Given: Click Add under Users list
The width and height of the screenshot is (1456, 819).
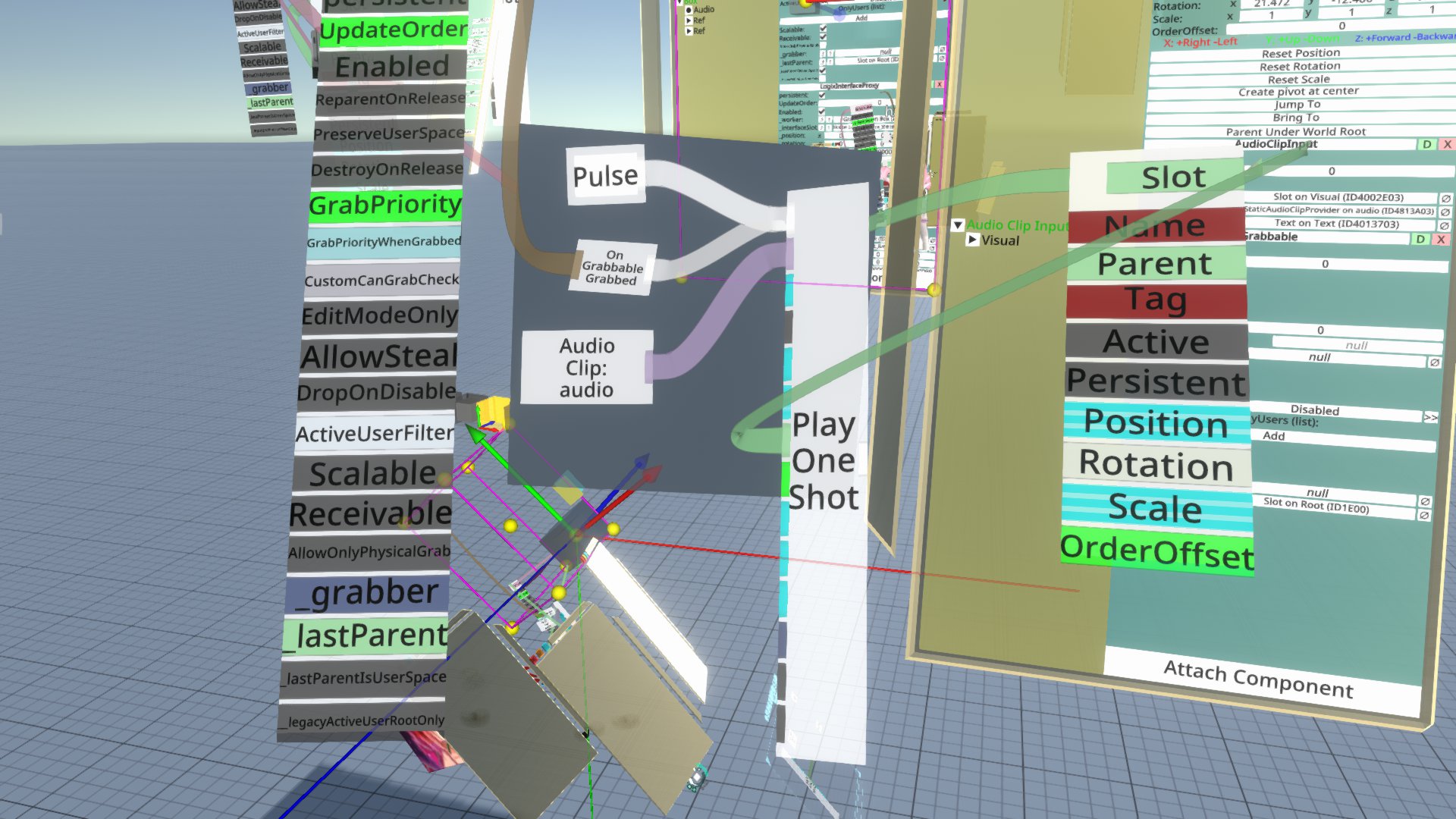Looking at the screenshot, I should point(1342,439).
